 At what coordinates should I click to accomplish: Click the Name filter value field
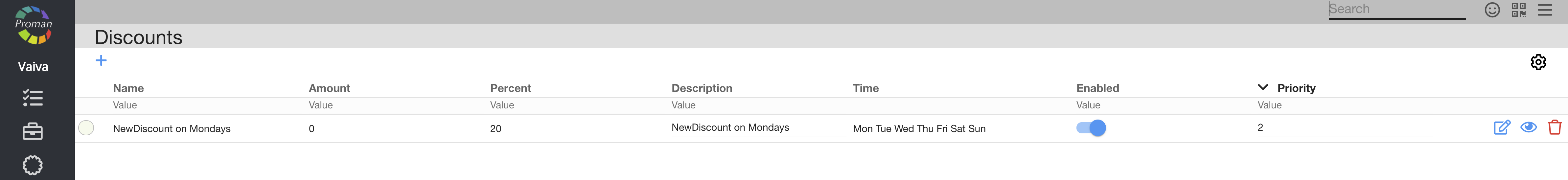click(x=207, y=105)
